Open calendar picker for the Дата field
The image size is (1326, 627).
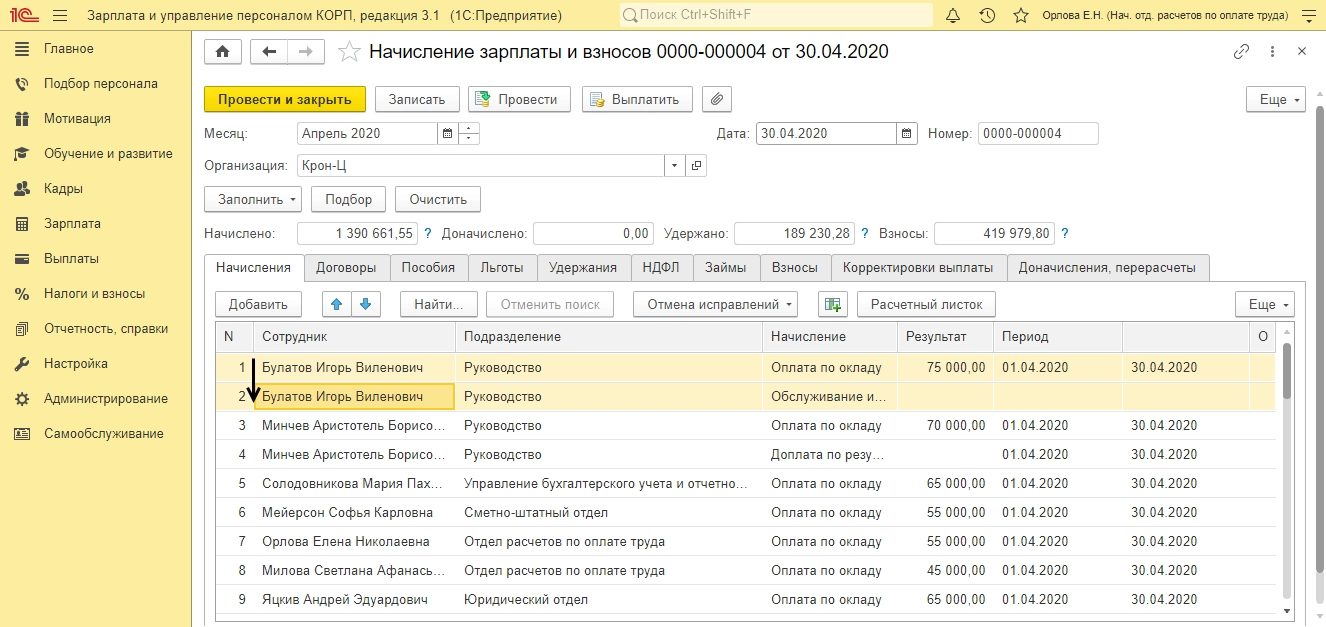click(907, 133)
